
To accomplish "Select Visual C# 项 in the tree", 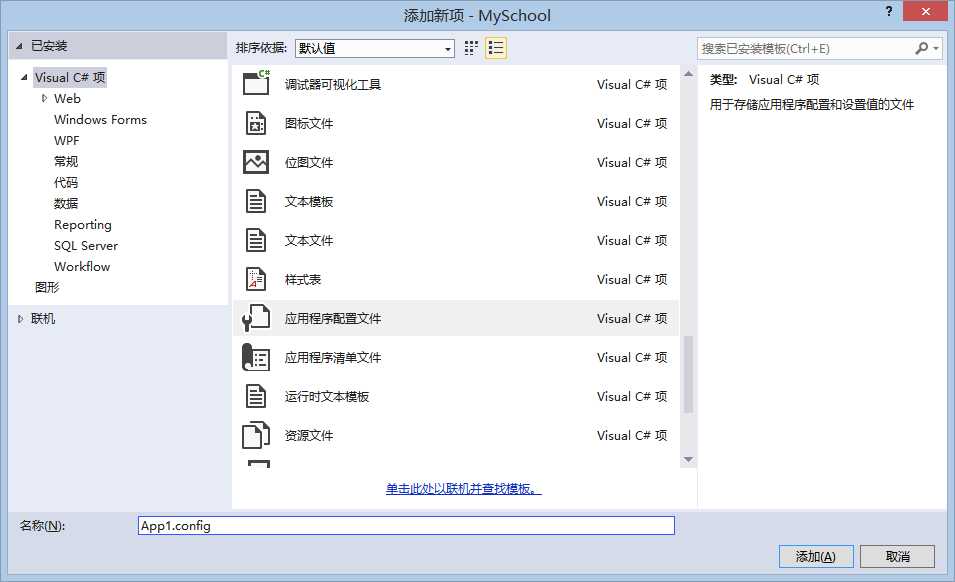I will 70,77.
